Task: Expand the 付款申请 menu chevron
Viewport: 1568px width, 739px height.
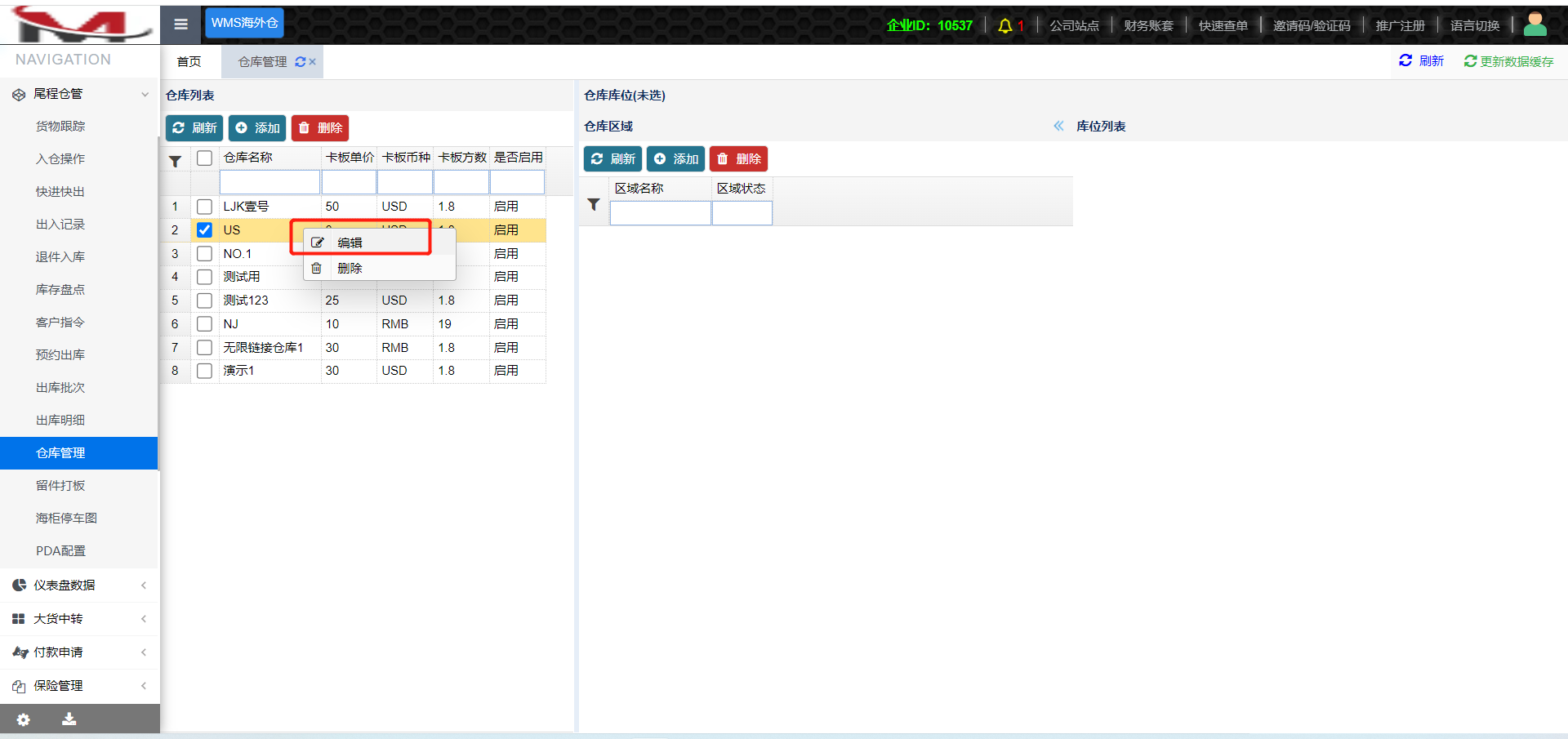Action: (x=144, y=652)
